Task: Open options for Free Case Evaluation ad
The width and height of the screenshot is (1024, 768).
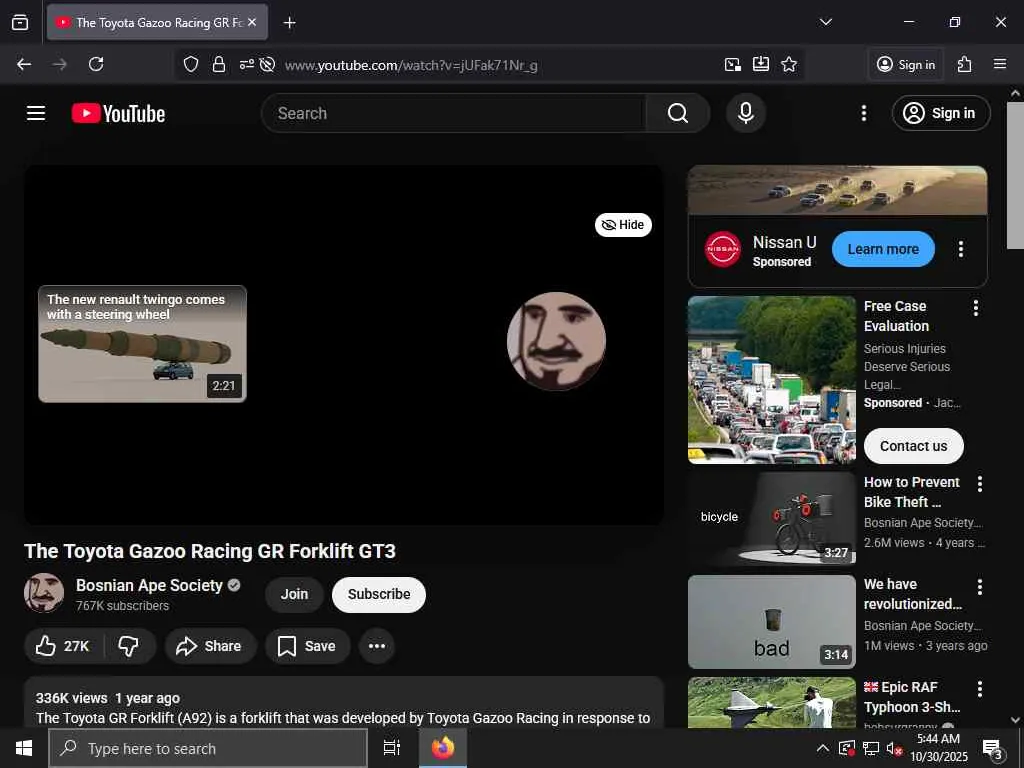Action: pos(976,308)
